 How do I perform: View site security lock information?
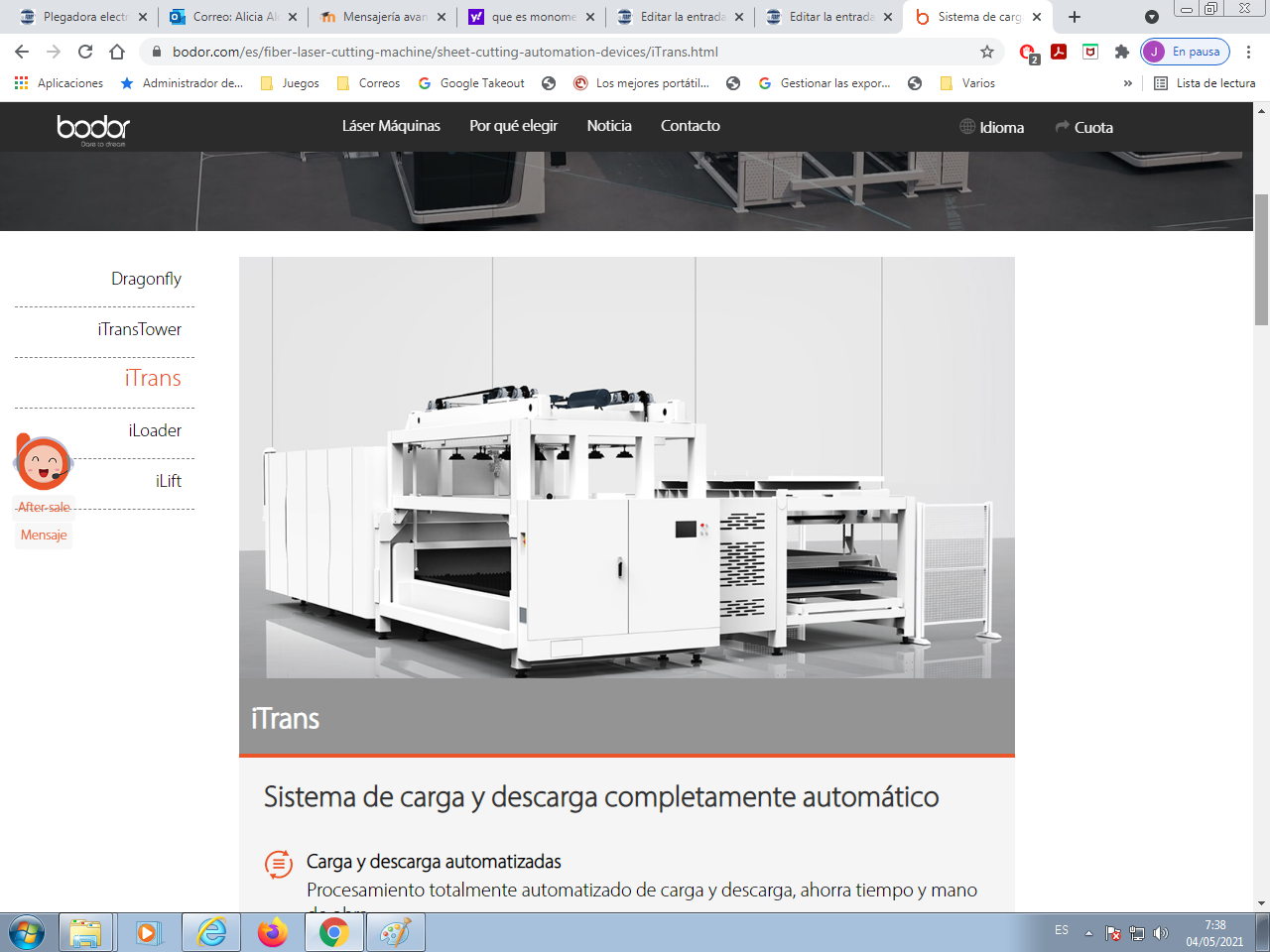pos(157,52)
